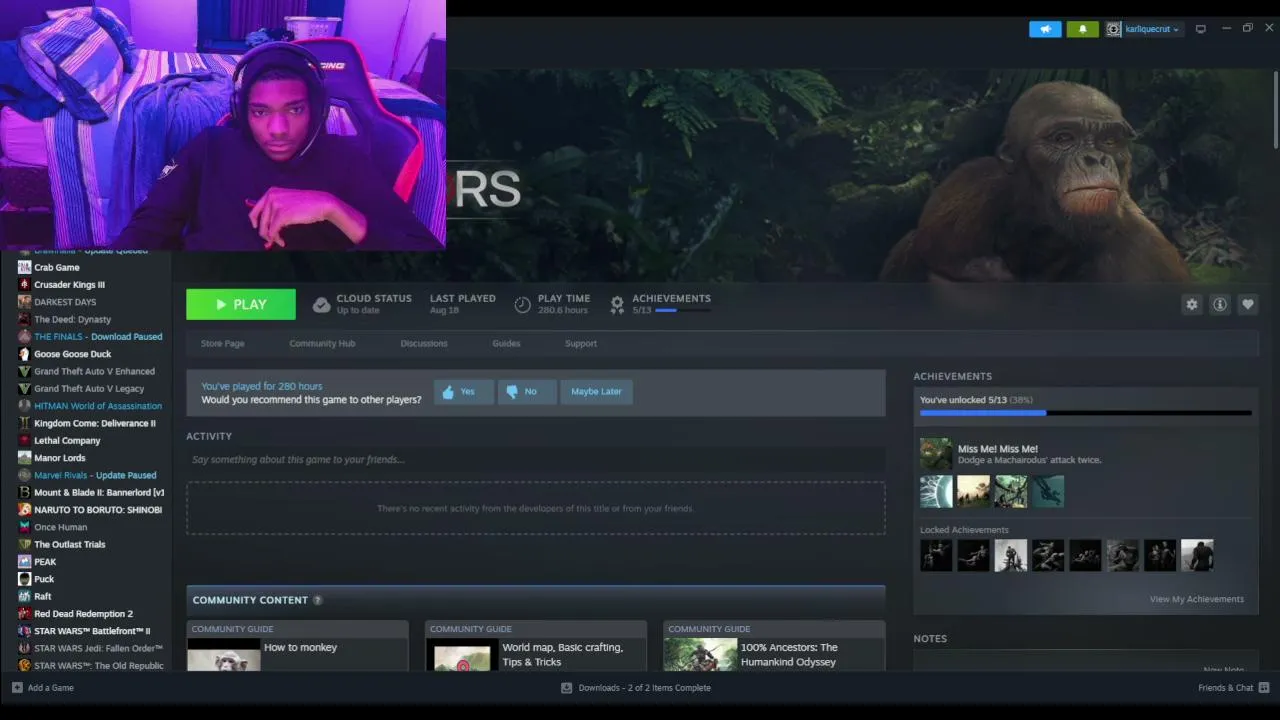The width and height of the screenshot is (1280, 720).
Task: Open '100% Ancestors' community guide
Action: point(774,646)
